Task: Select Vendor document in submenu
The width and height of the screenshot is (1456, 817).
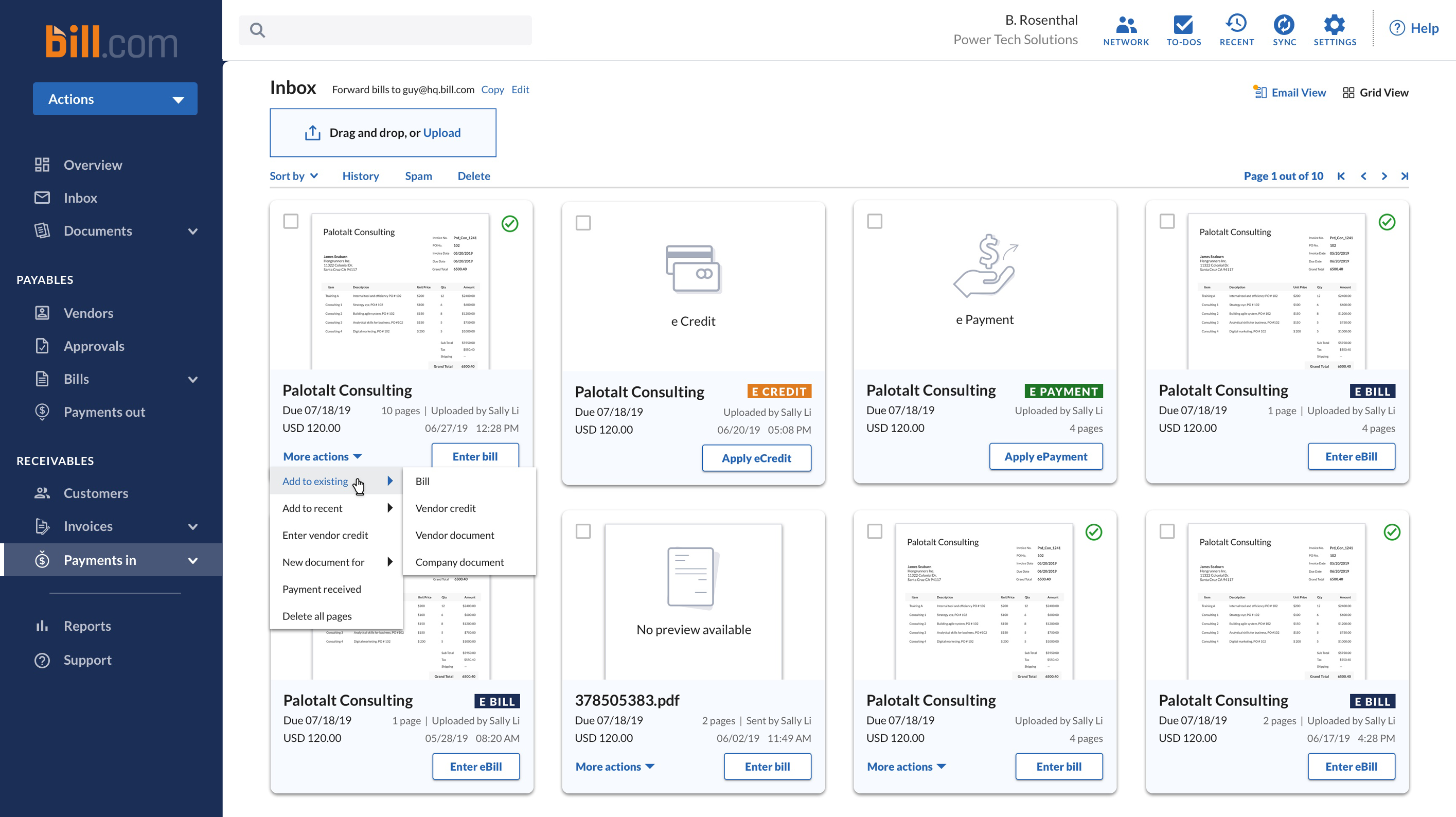Action: pyautogui.click(x=469, y=535)
